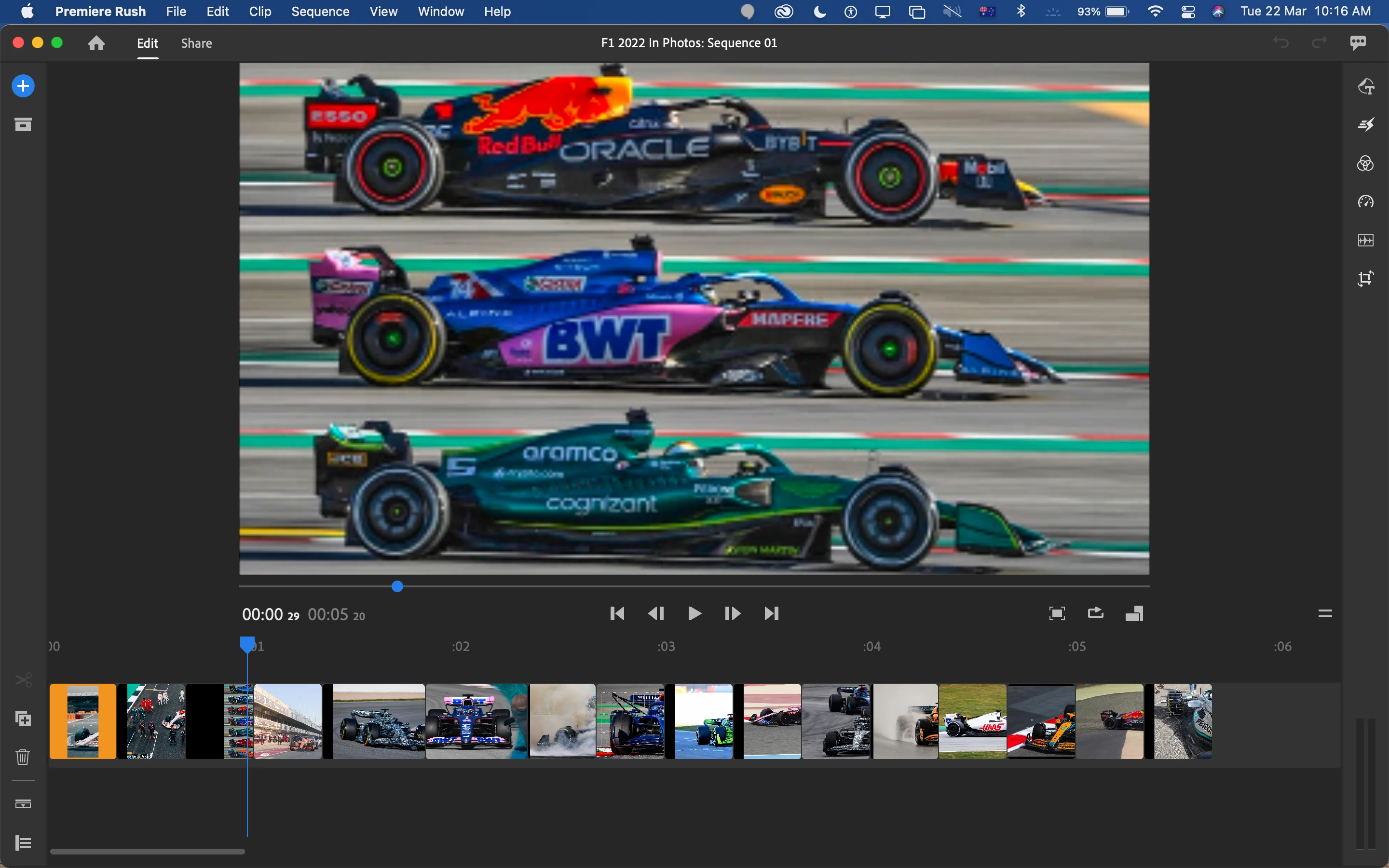The image size is (1389, 868).
Task: Open the Speed panel icon
Action: pyautogui.click(x=1365, y=202)
